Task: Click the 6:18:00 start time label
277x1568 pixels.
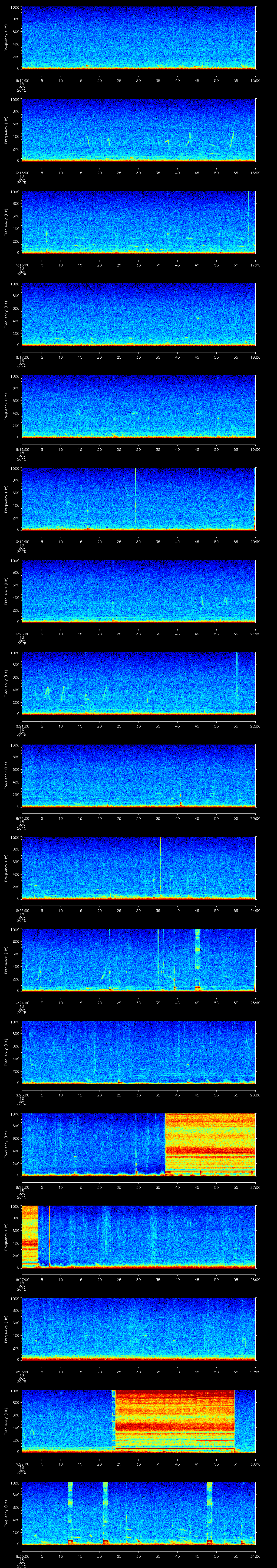Action: (22, 449)
